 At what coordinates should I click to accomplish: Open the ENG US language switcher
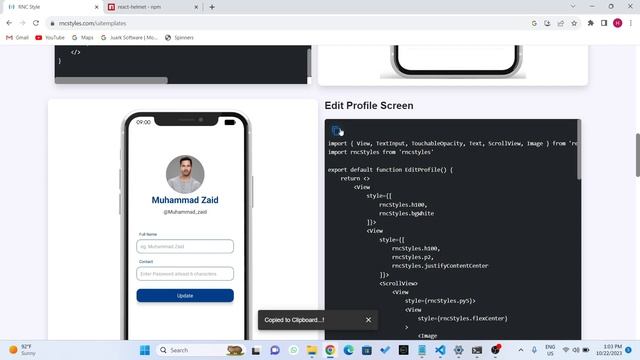550,350
